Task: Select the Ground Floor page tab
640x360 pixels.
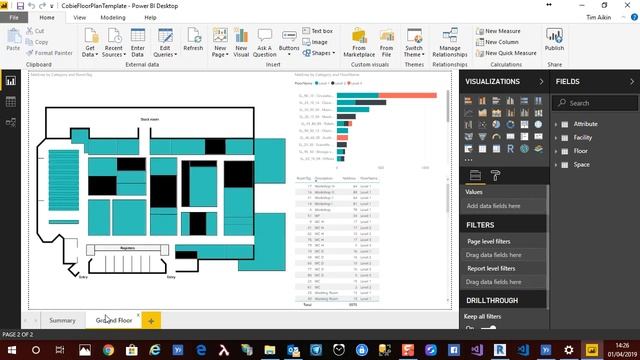Action: pos(113,320)
